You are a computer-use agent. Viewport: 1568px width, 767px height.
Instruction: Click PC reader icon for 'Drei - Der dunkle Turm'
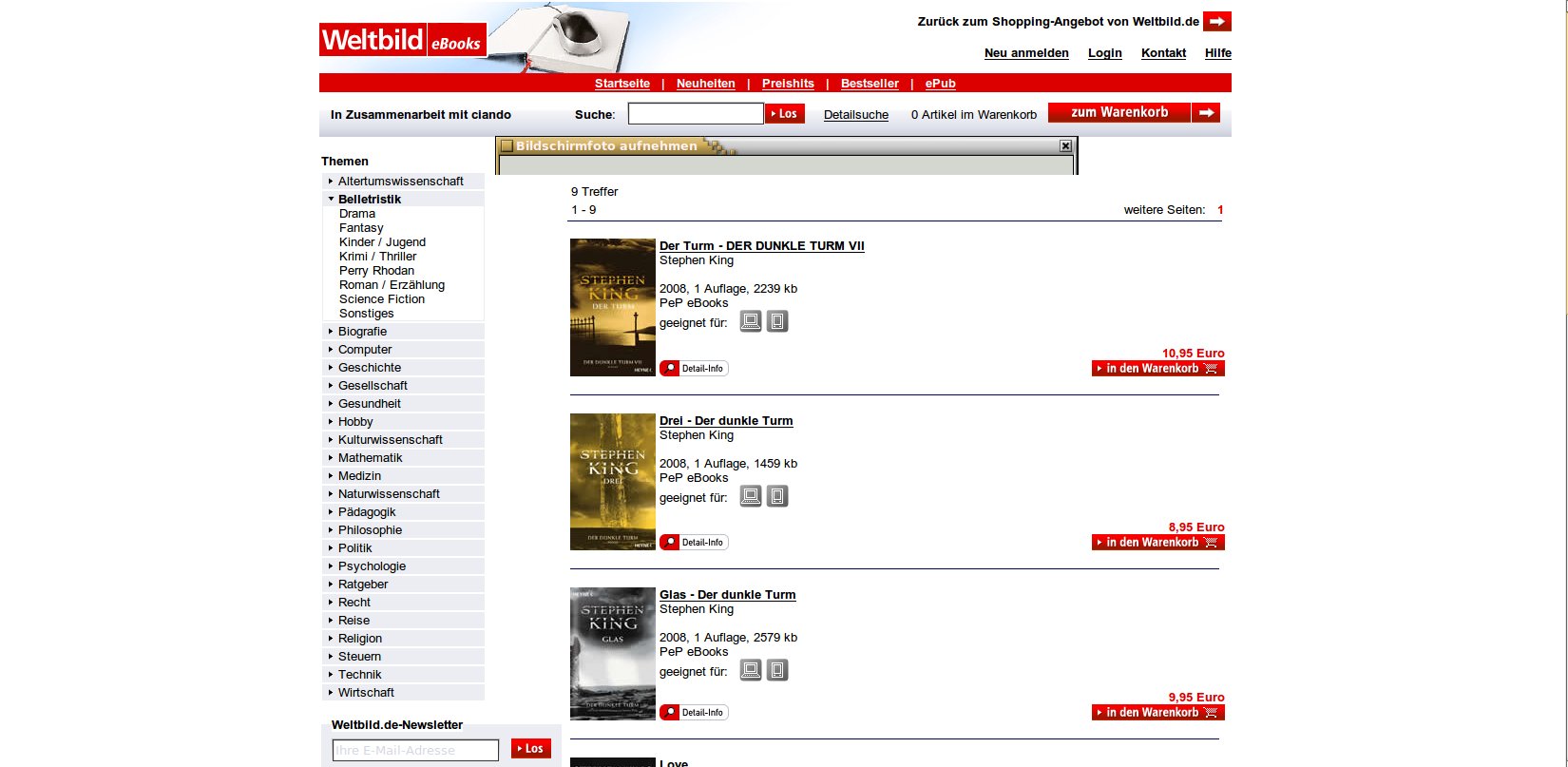(x=751, y=496)
